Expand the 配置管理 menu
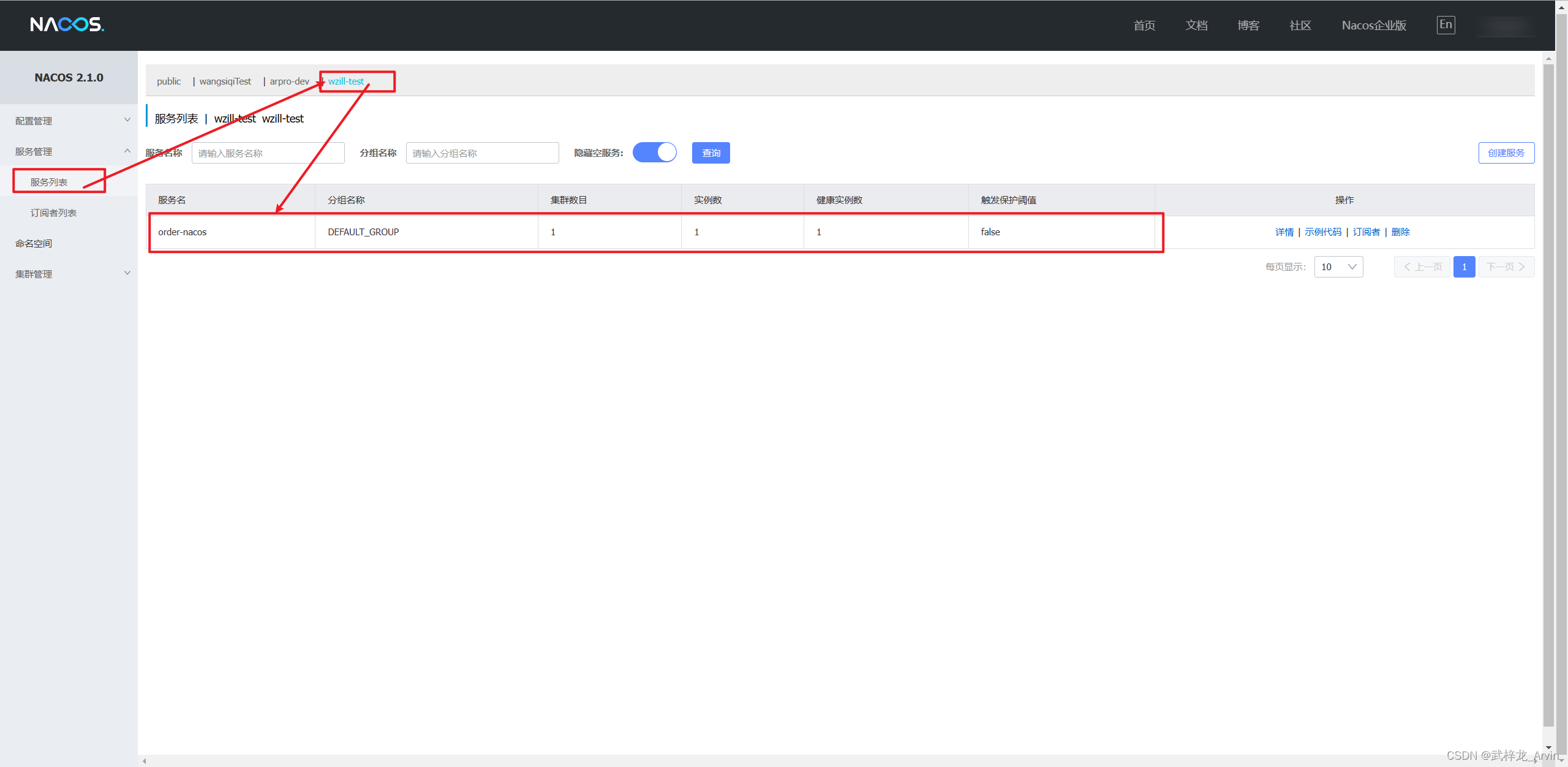The height and width of the screenshot is (767, 1568). point(69,121)
